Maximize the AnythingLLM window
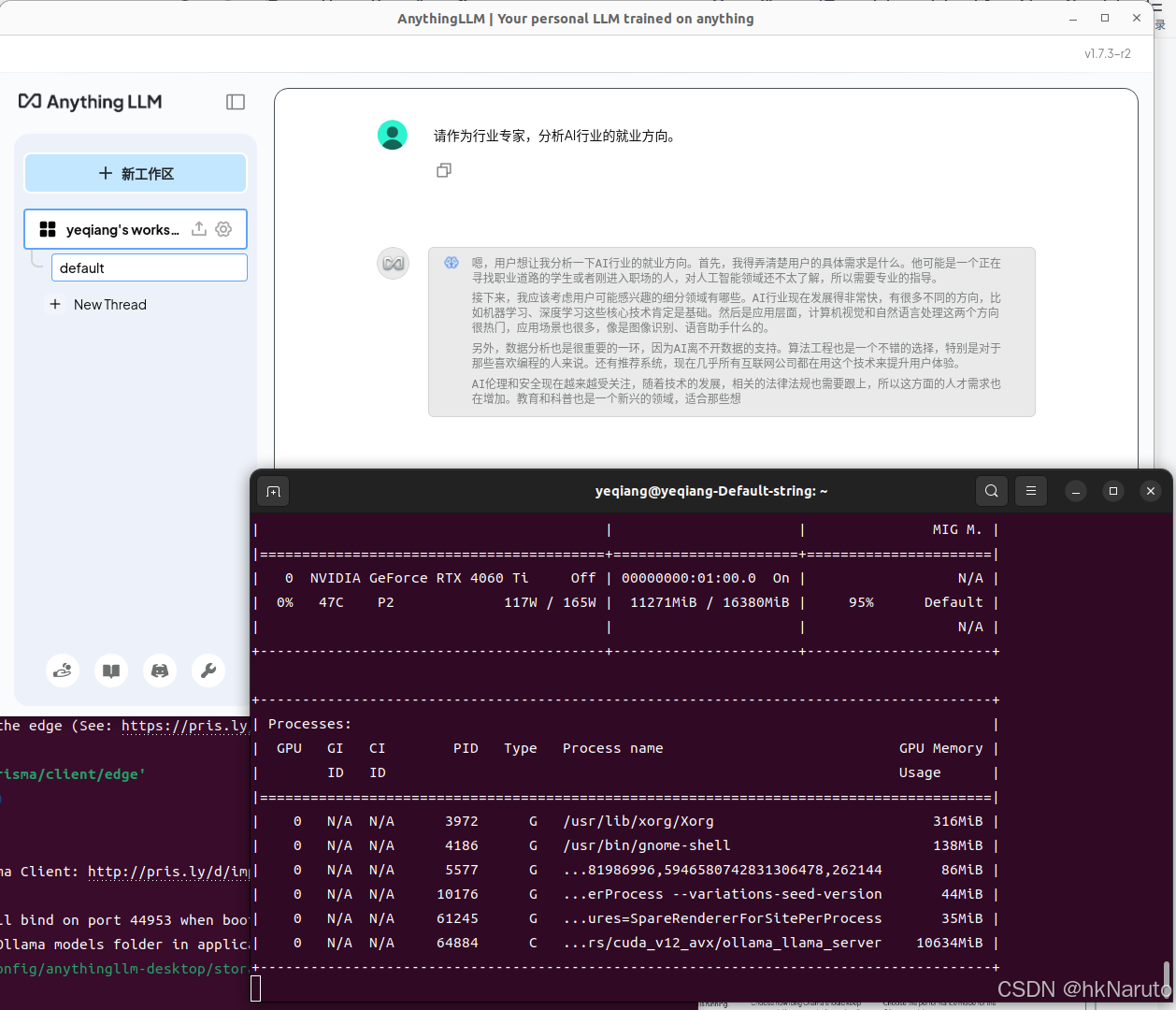This screenshot has height=1010, width=1176. tap(1105, 18)
